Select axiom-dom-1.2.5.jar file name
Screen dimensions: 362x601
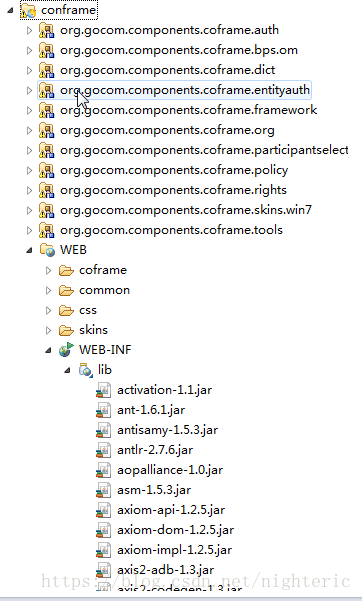pyautogui.click(x=176, y=530)
